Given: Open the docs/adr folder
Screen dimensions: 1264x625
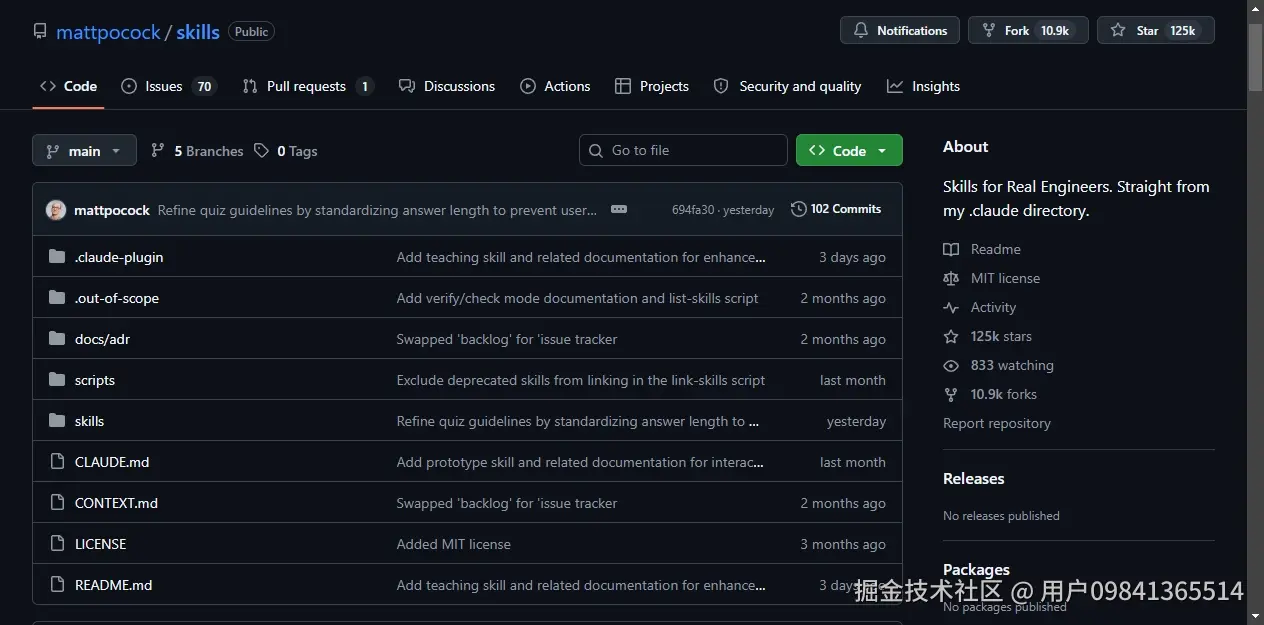Looking at the screenshot, I should (102, 339).
